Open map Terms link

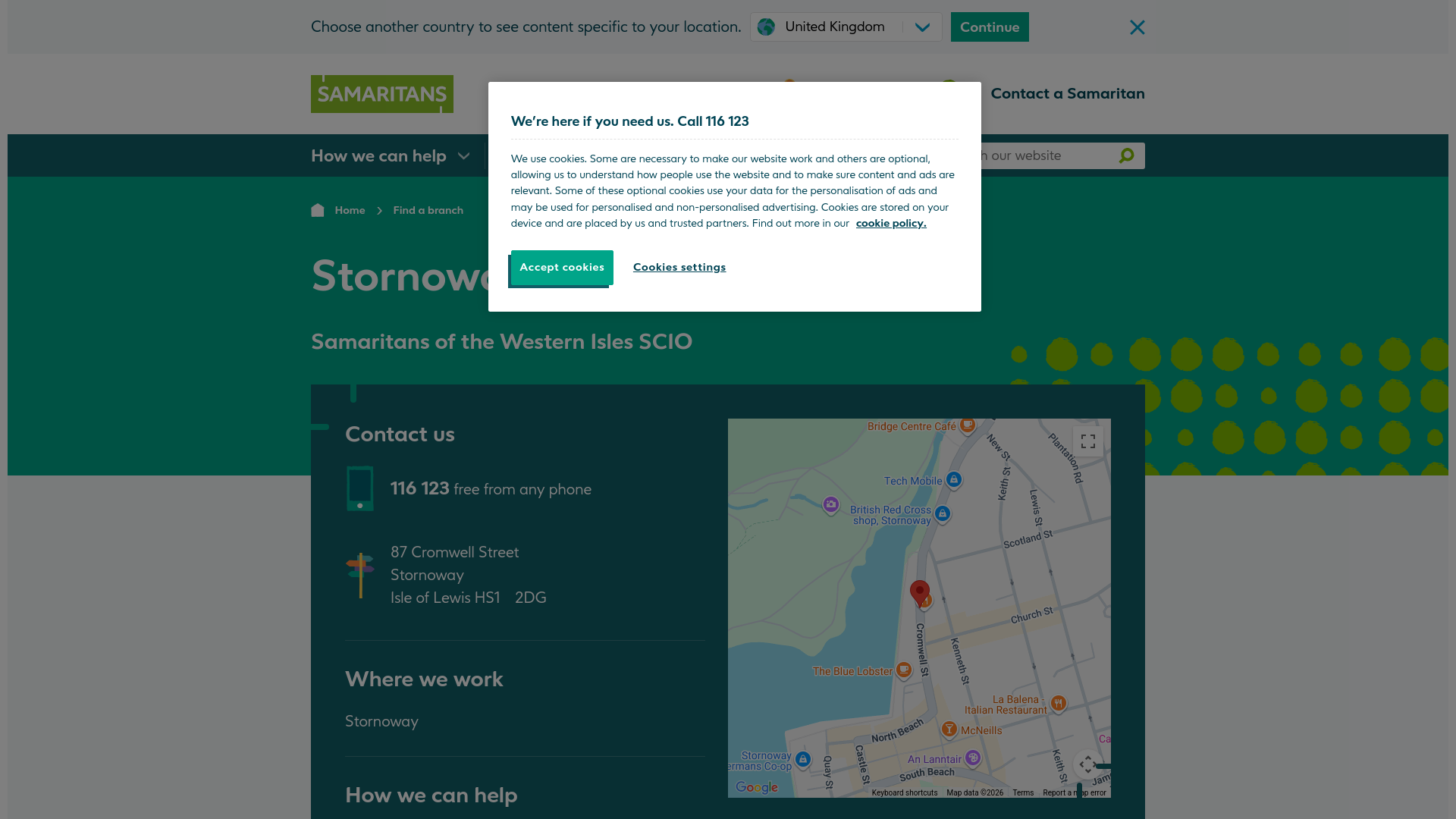(1022, 793)
